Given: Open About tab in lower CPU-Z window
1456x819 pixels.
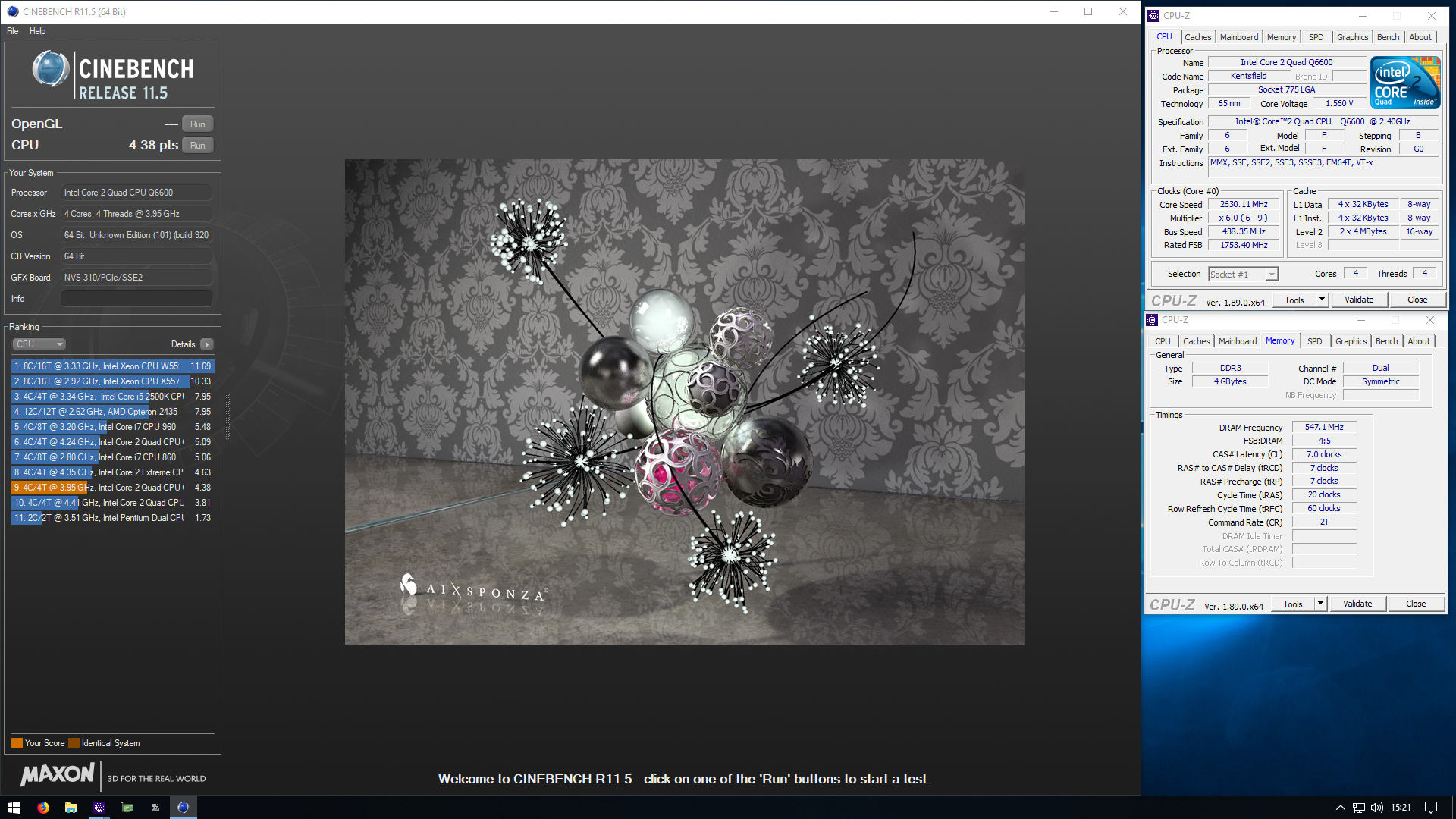Looking at the screenshot, I should coord(1419,341).
